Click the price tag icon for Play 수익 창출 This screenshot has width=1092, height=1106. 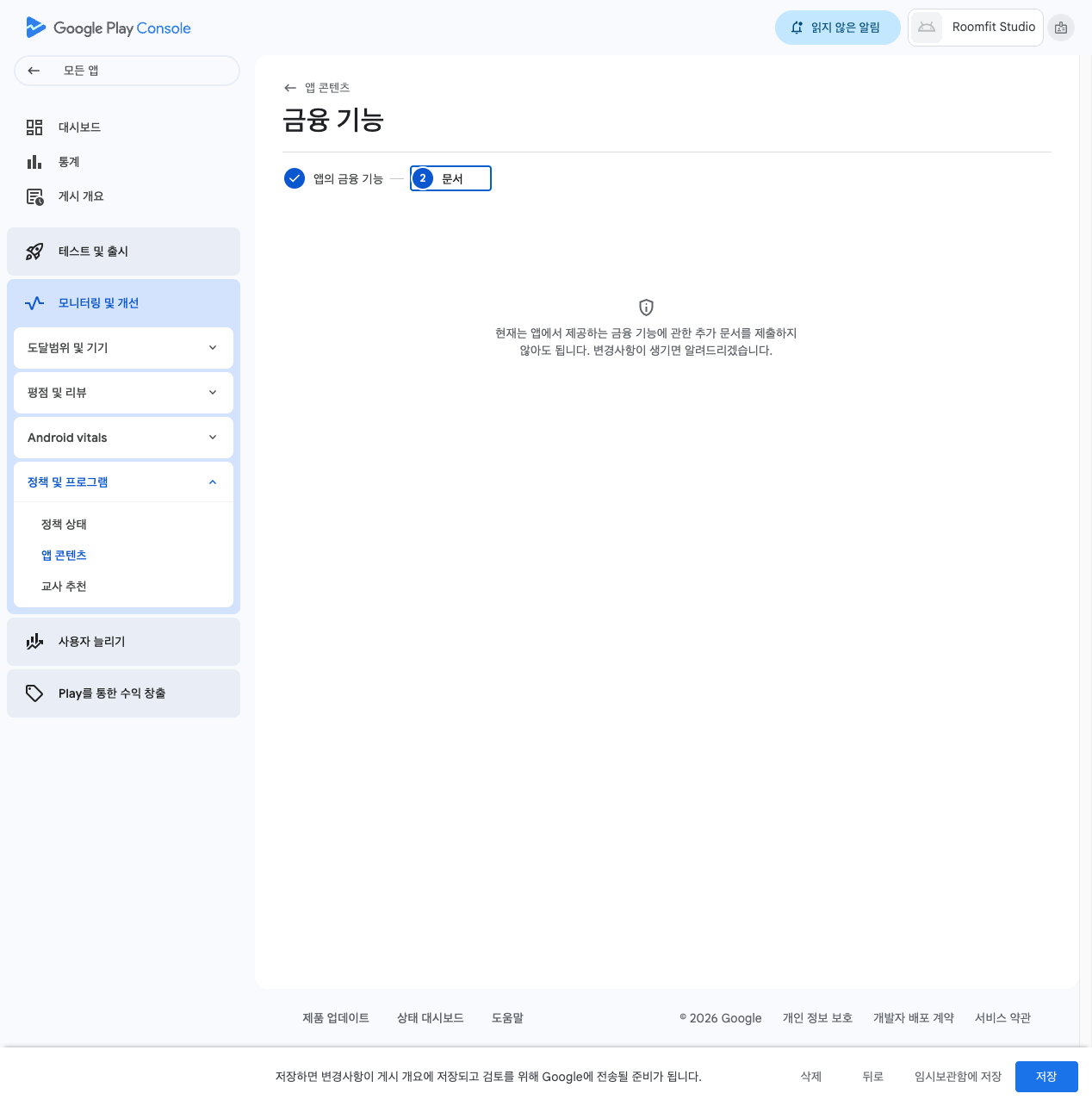pos(34,693)
